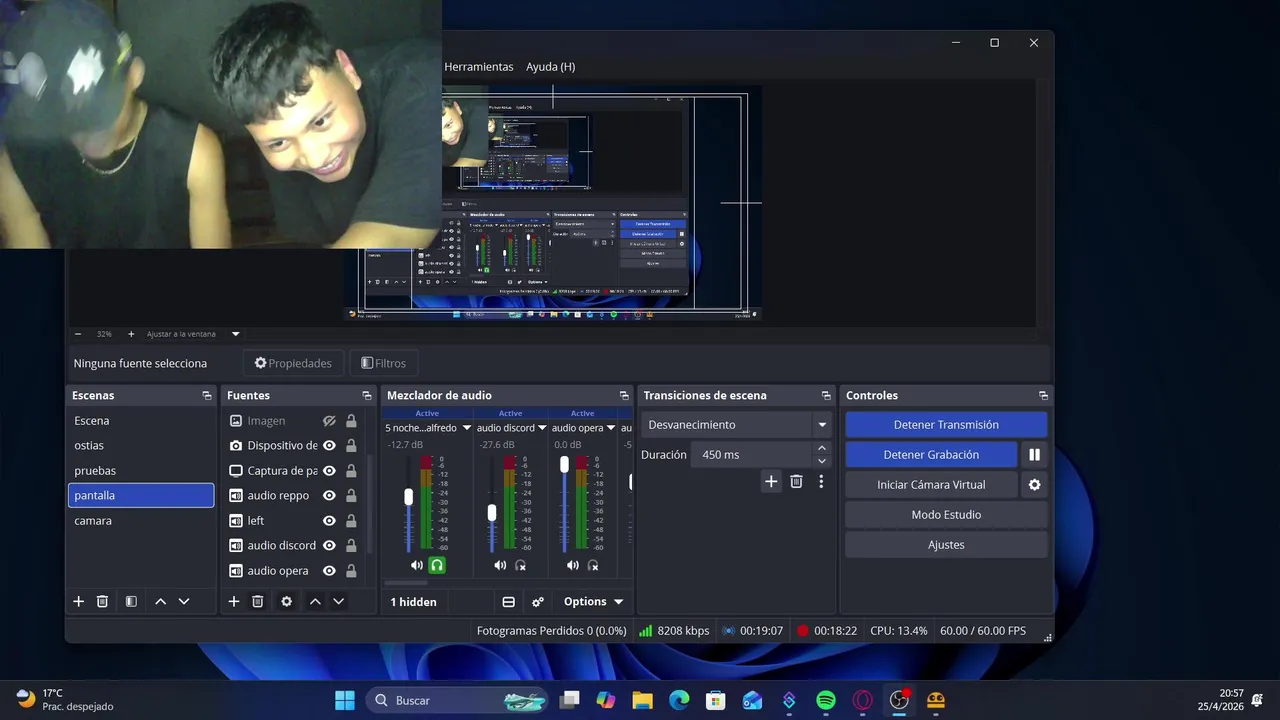The image size is (1280, 720).
Task: Increase transition duration with up arrow
Action: coord(822,448)
